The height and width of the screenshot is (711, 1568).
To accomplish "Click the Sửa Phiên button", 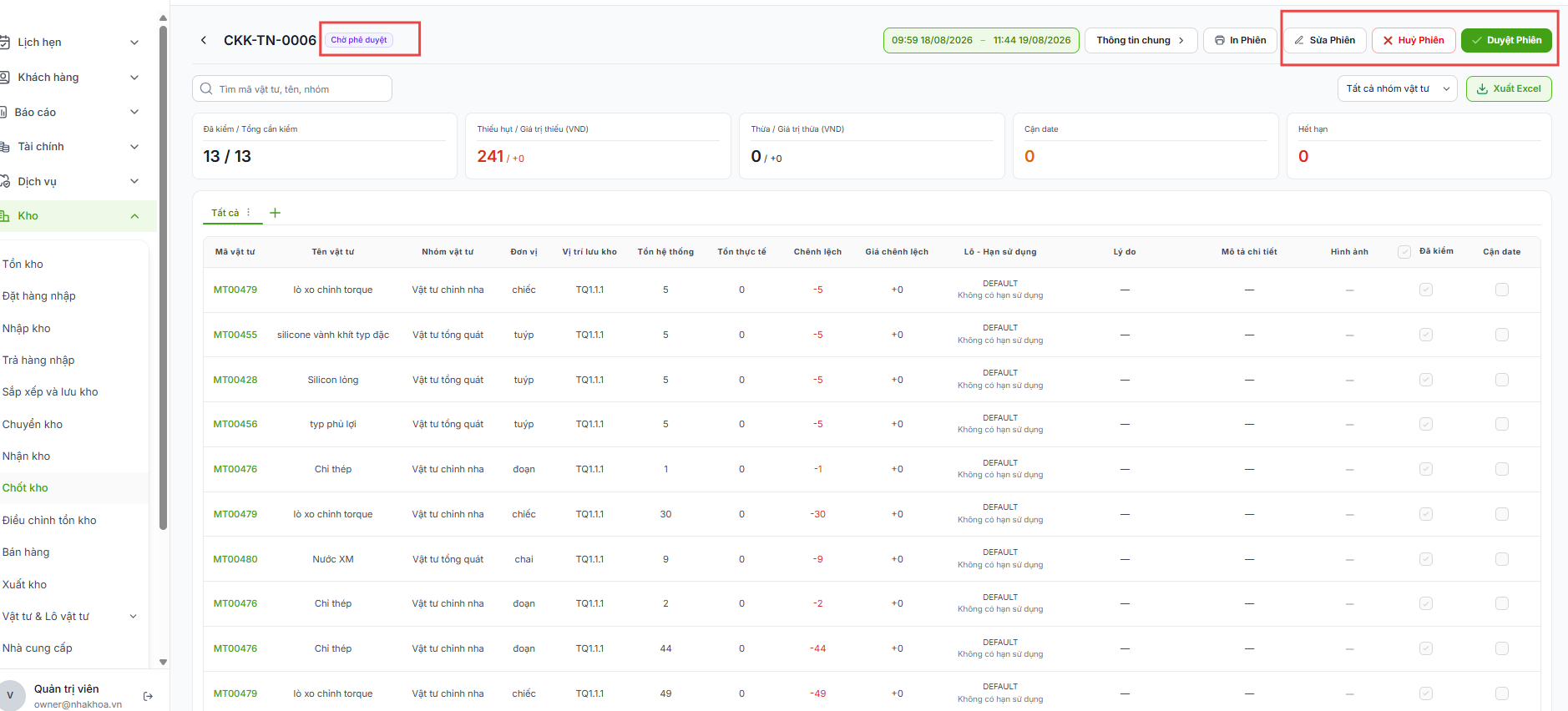I will click(1324, 40).
